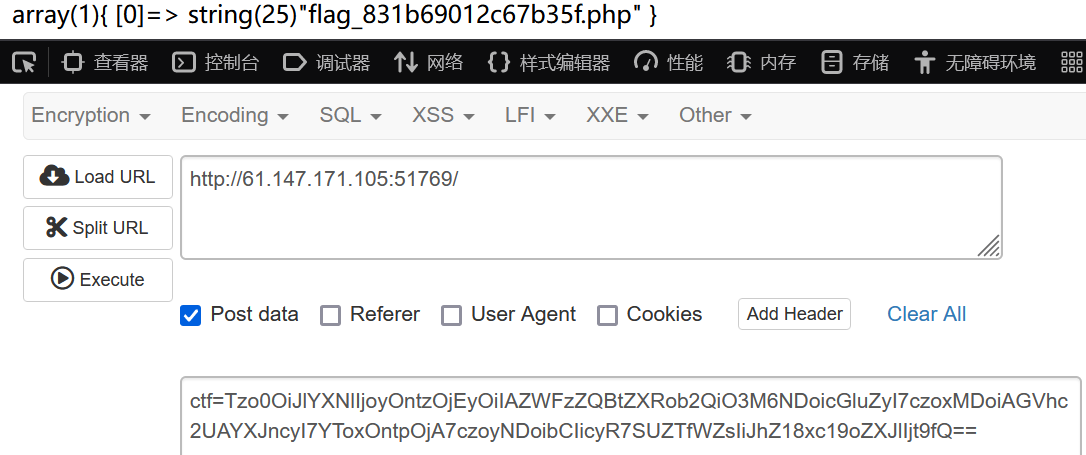1086x455 pixels.
Task: Open the SQL dropdown menu
Action: [350, 115]
